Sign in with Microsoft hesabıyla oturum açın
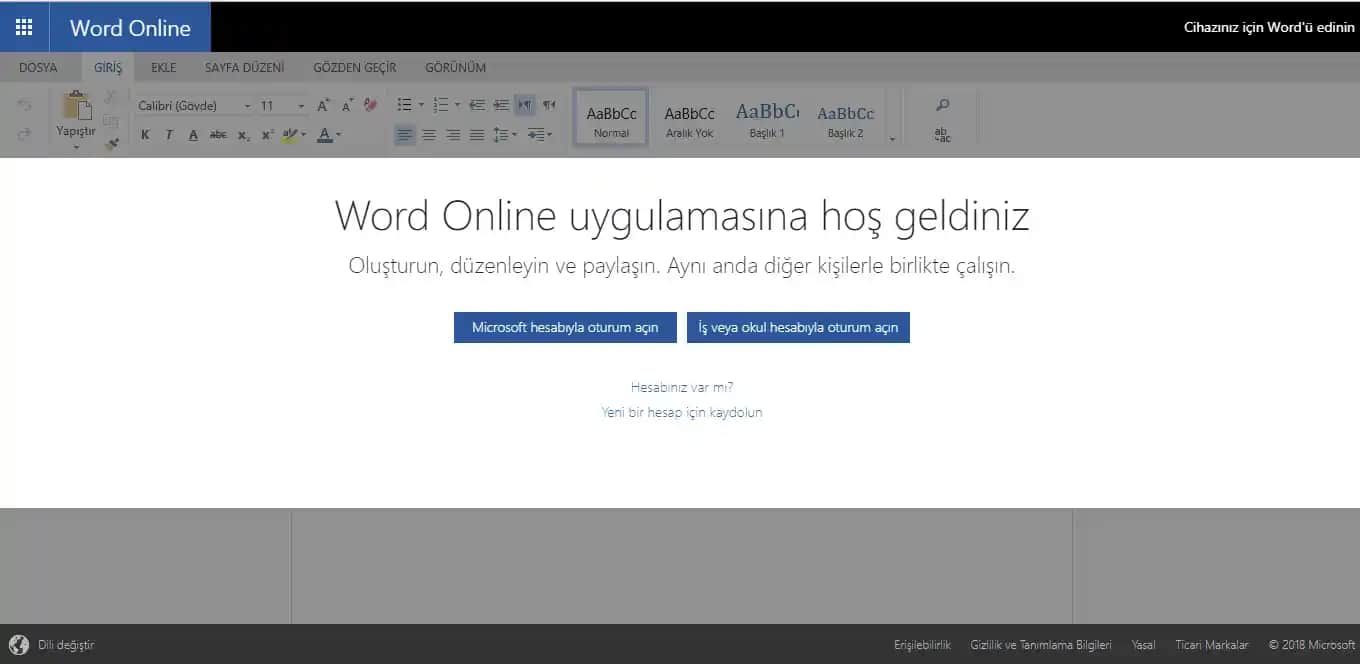Screen dimensions: 1360x664 pyautogui.click(x=565, y=327)
